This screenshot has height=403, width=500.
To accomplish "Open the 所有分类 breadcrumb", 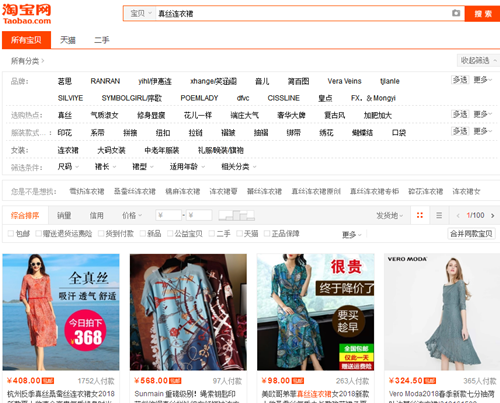I will tap(27, 61).
